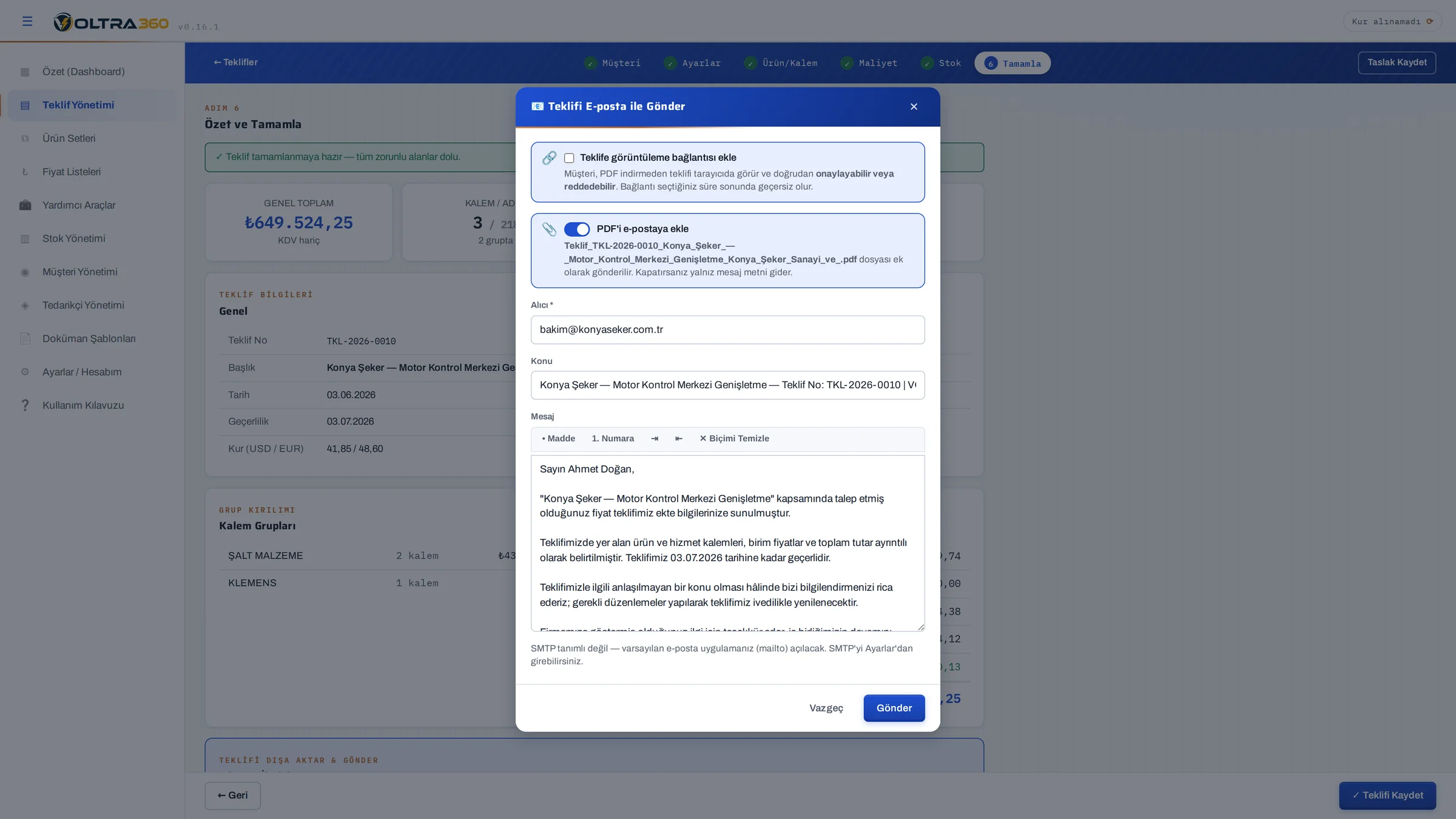Click the Tarih 03.06.2026 value
This screenshot has height=819, width=1456.
pyautogui.click(x=351, y=395)
